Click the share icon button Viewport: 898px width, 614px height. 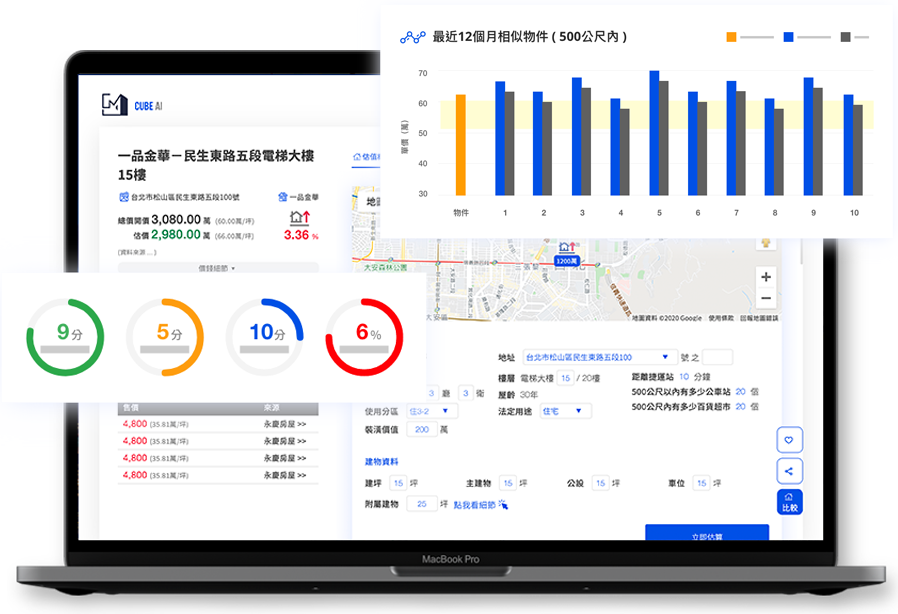tap(789, 471)
